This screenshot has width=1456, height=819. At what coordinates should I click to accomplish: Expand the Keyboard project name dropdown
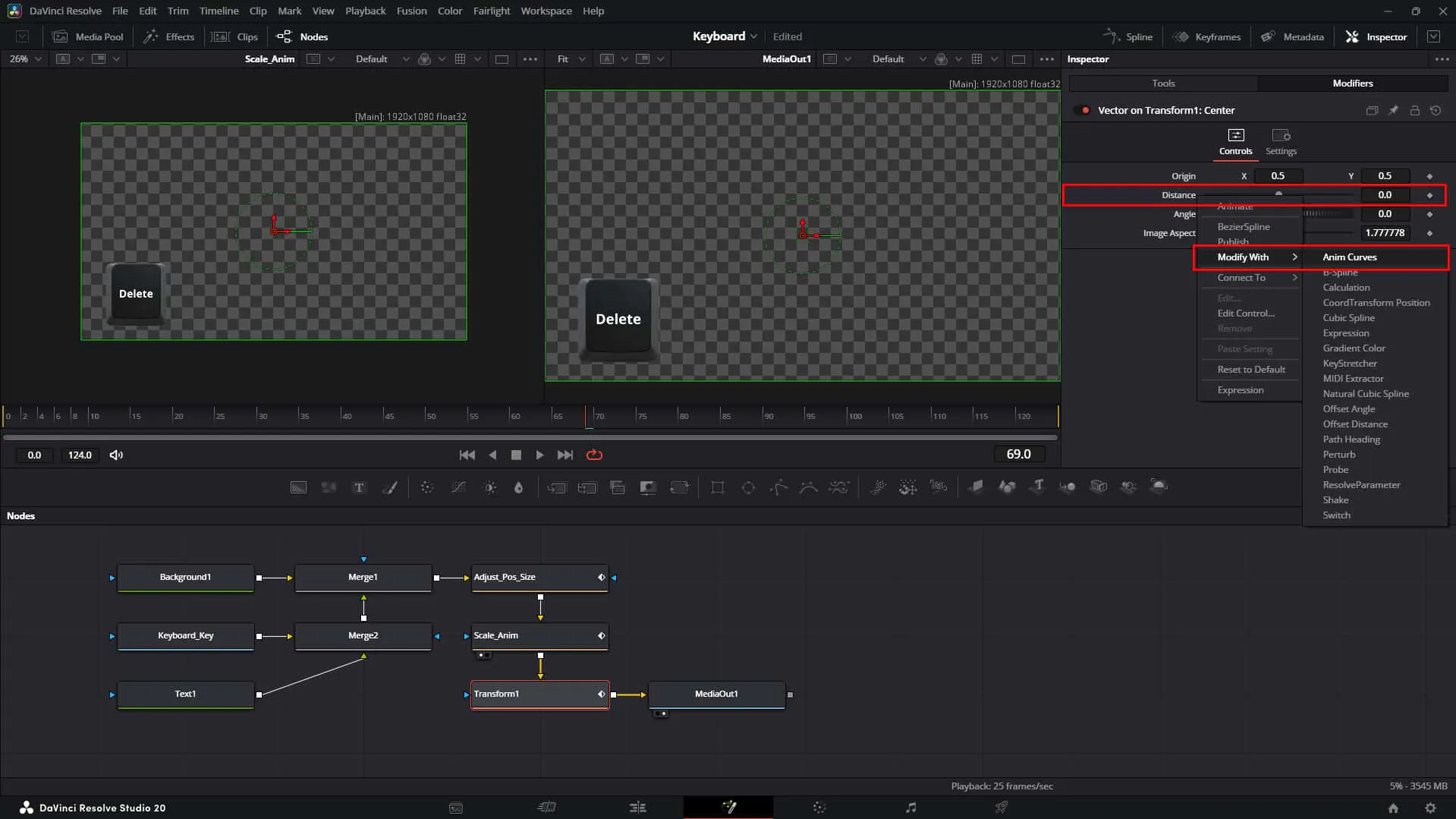pyautogui.click(x=725, y=36)
